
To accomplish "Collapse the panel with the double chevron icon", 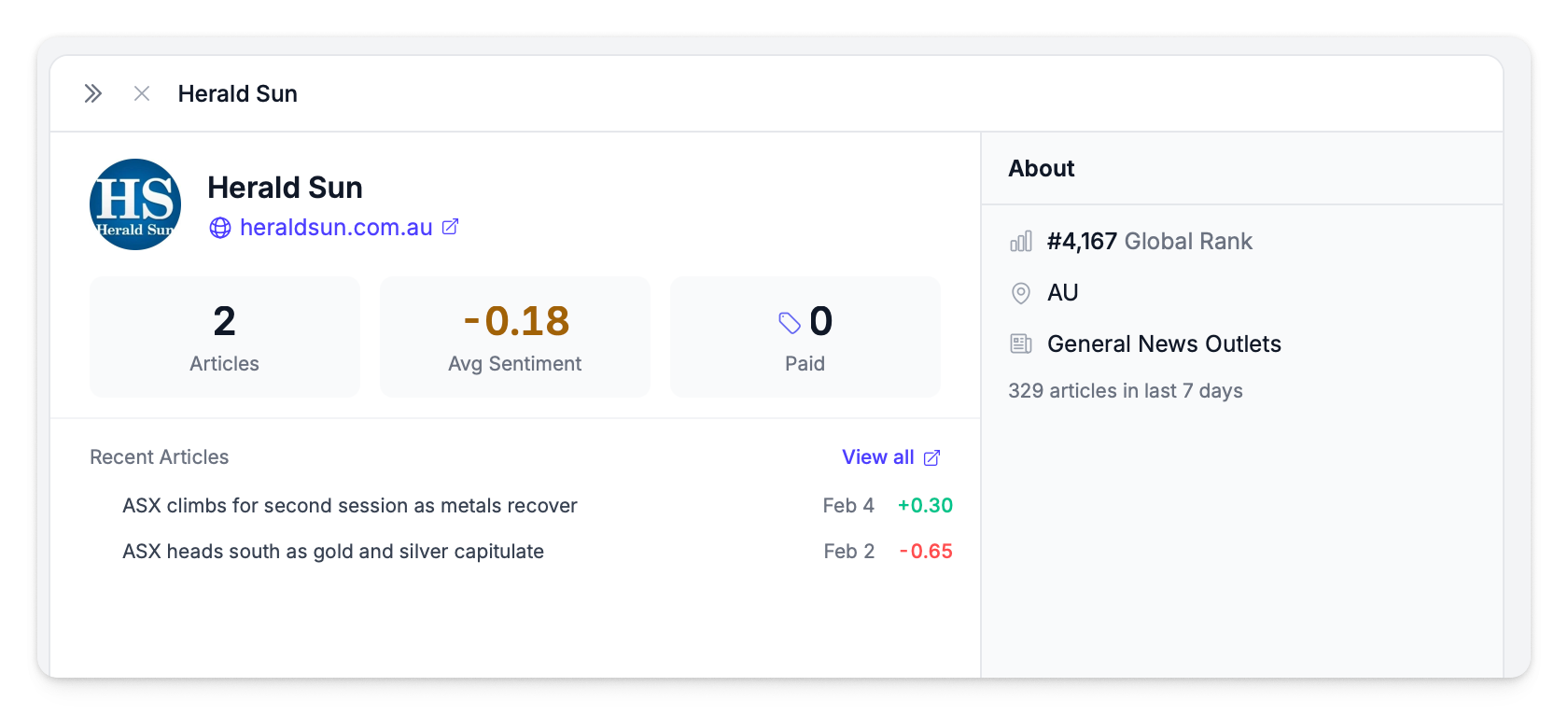I will [92, 93].
